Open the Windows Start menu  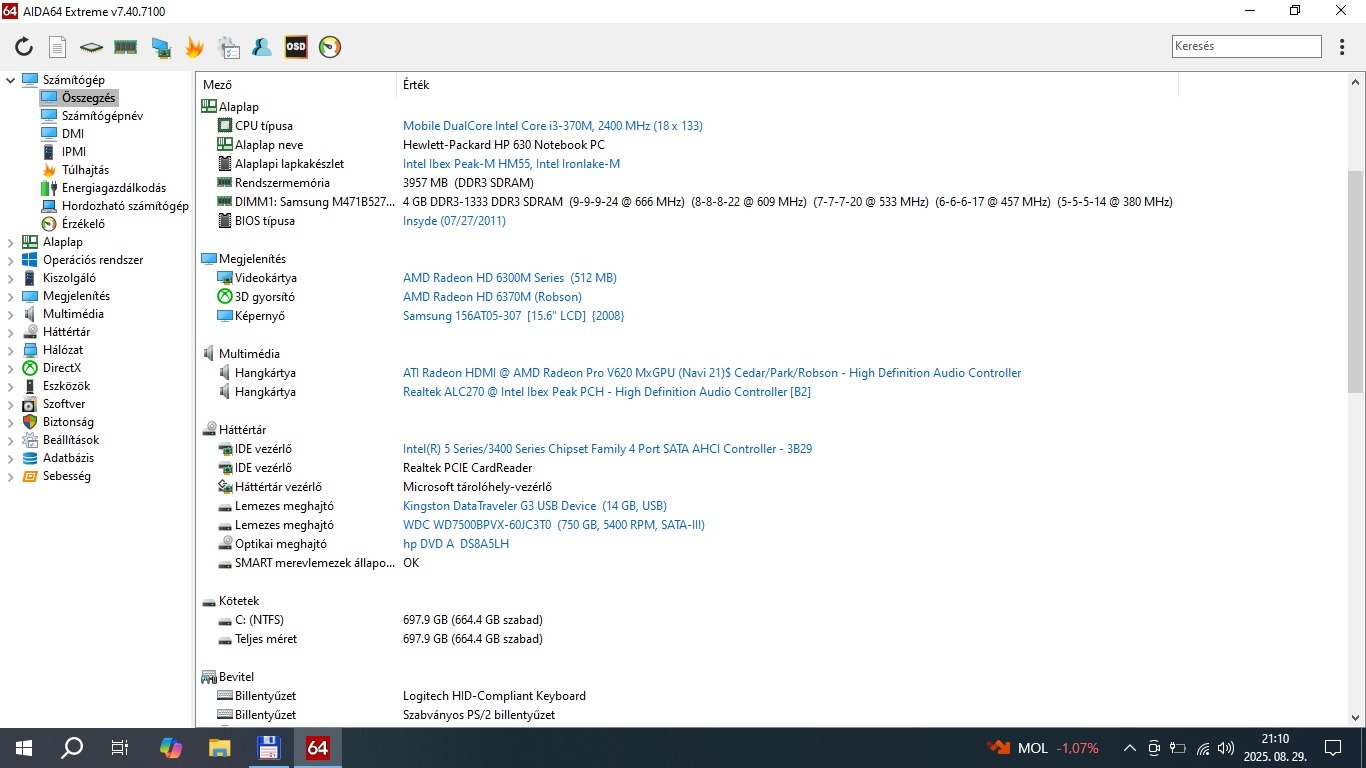click(23, 747)
